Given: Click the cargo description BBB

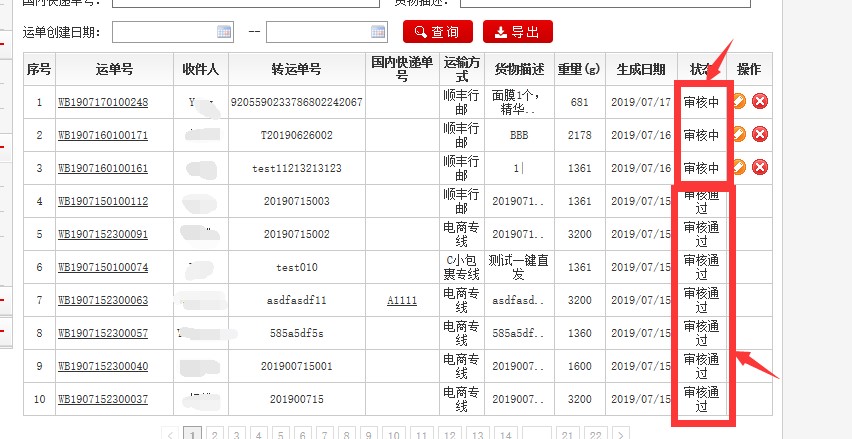Looking at the screenshot, I should (519, 135).
